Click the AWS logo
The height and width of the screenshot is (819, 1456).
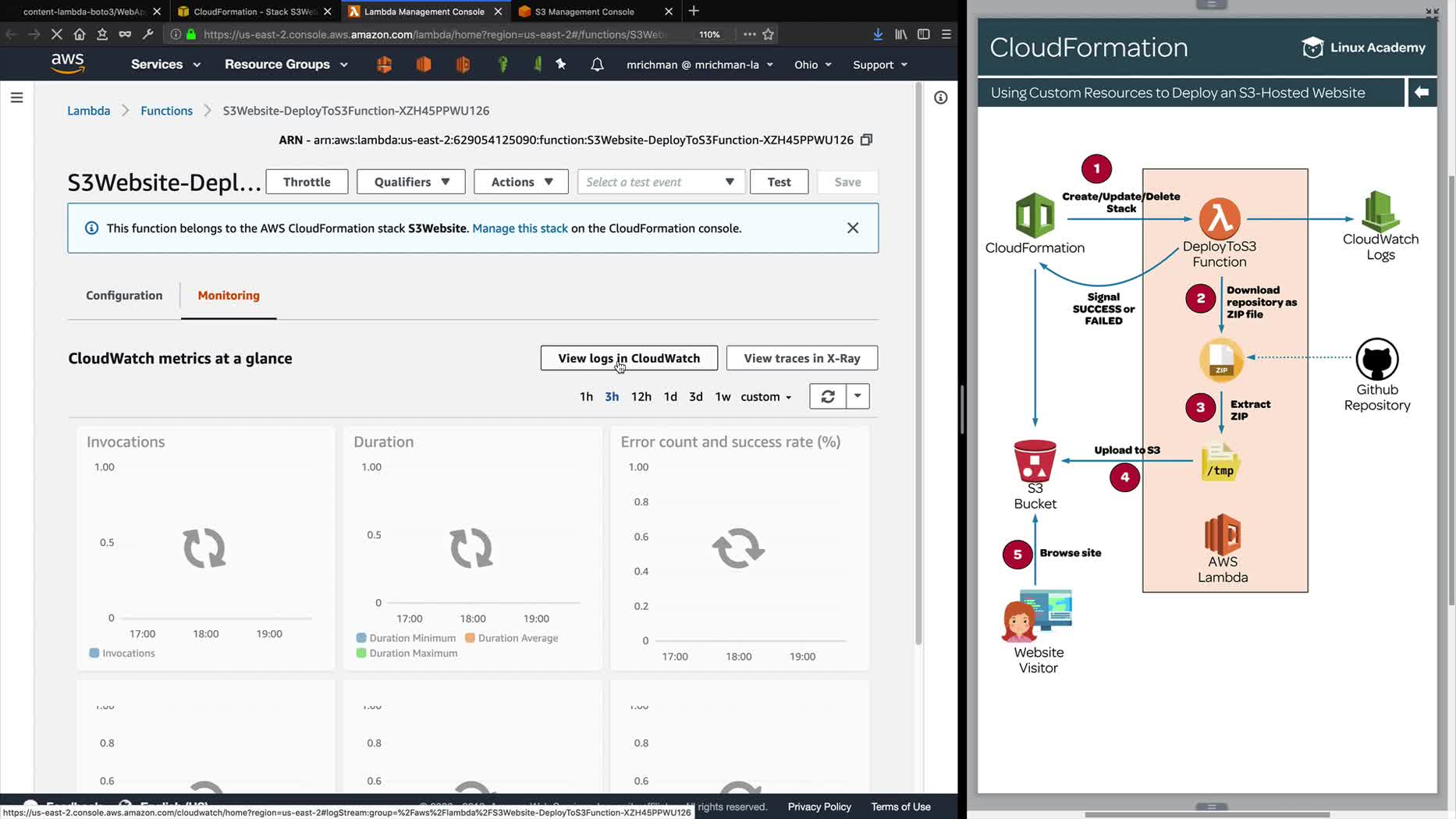click(x=68, y=64)
